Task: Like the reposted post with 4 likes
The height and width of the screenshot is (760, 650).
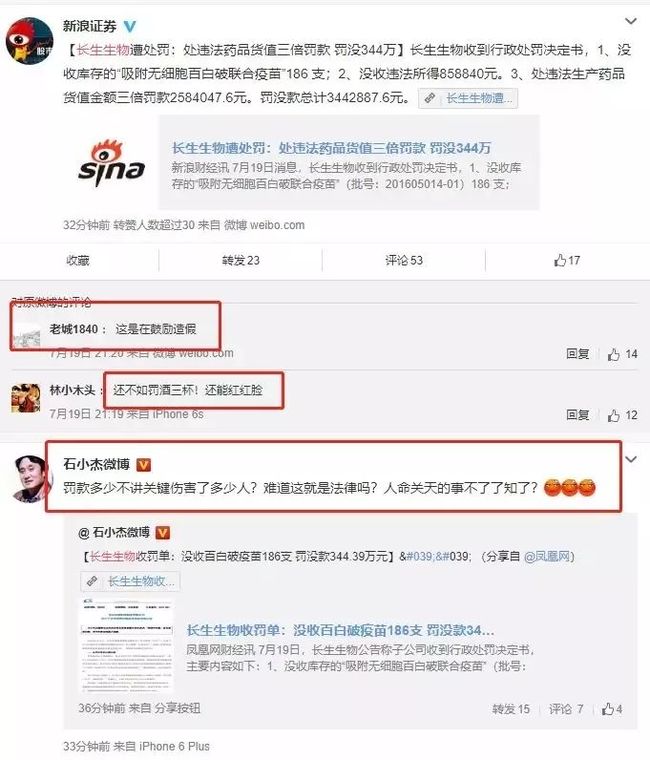Action: (612, 709)
